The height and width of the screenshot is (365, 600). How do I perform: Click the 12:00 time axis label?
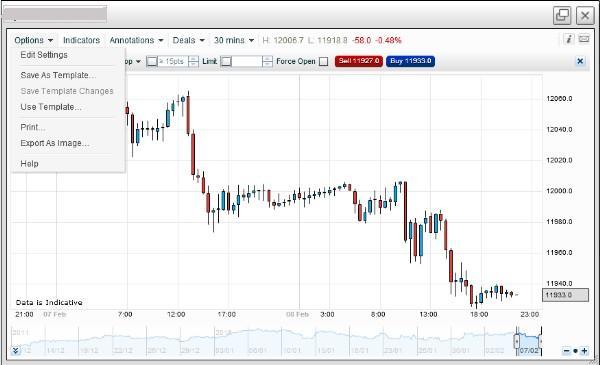176,314
